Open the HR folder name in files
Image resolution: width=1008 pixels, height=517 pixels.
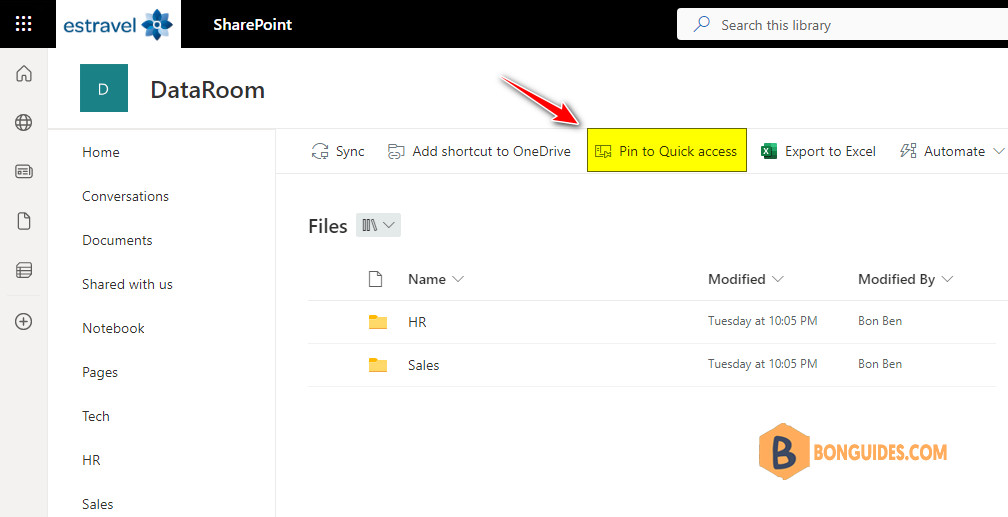pyautogui.click(x=417, y=322)
